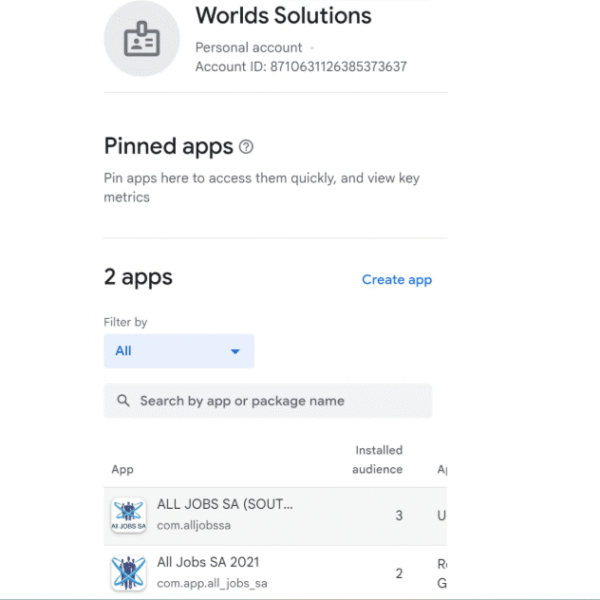
Task: Click the developer account badge avatar
Action: [x=142, y=41]
